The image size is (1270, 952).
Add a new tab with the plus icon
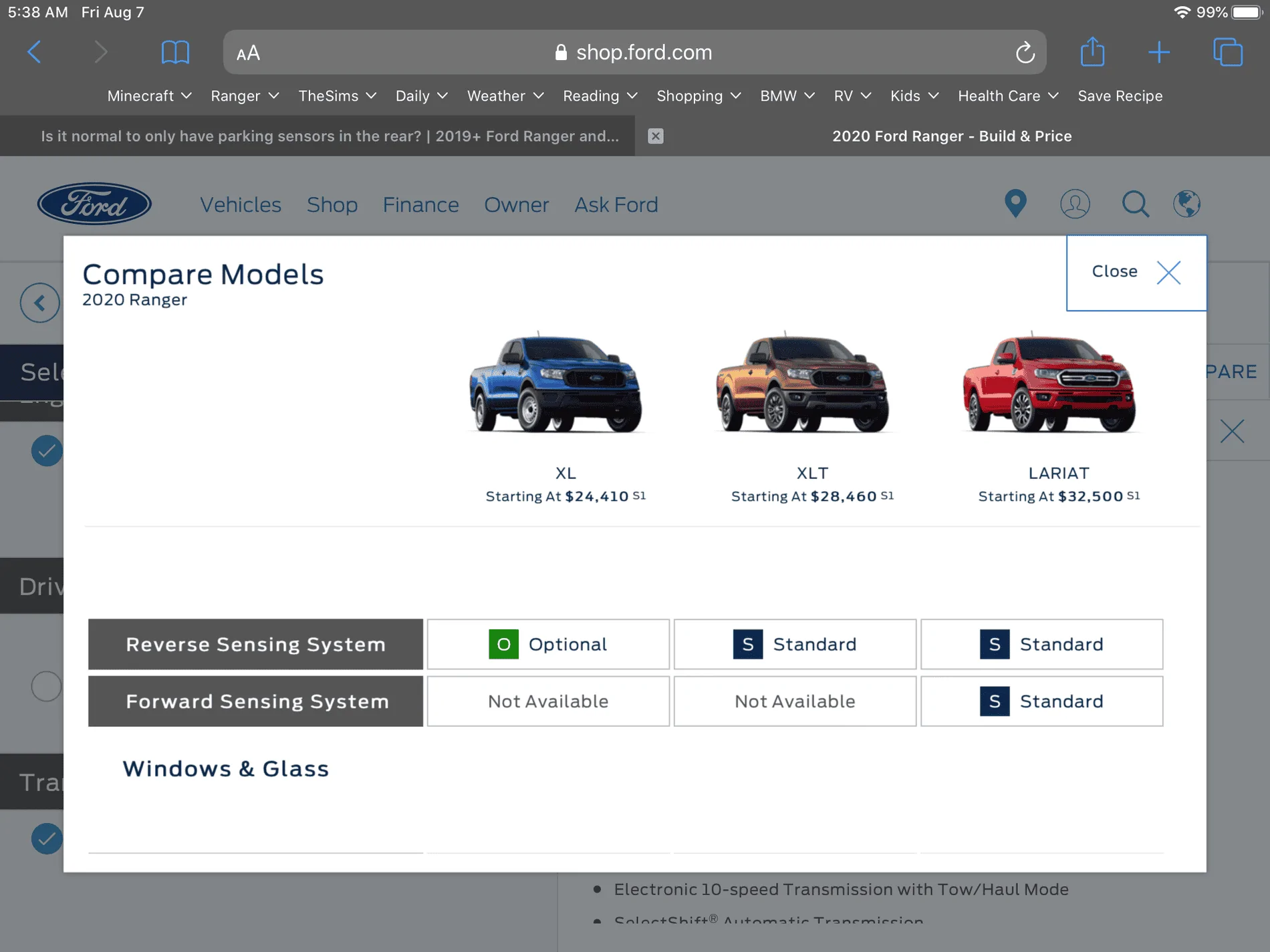(x=1159, y=52)
